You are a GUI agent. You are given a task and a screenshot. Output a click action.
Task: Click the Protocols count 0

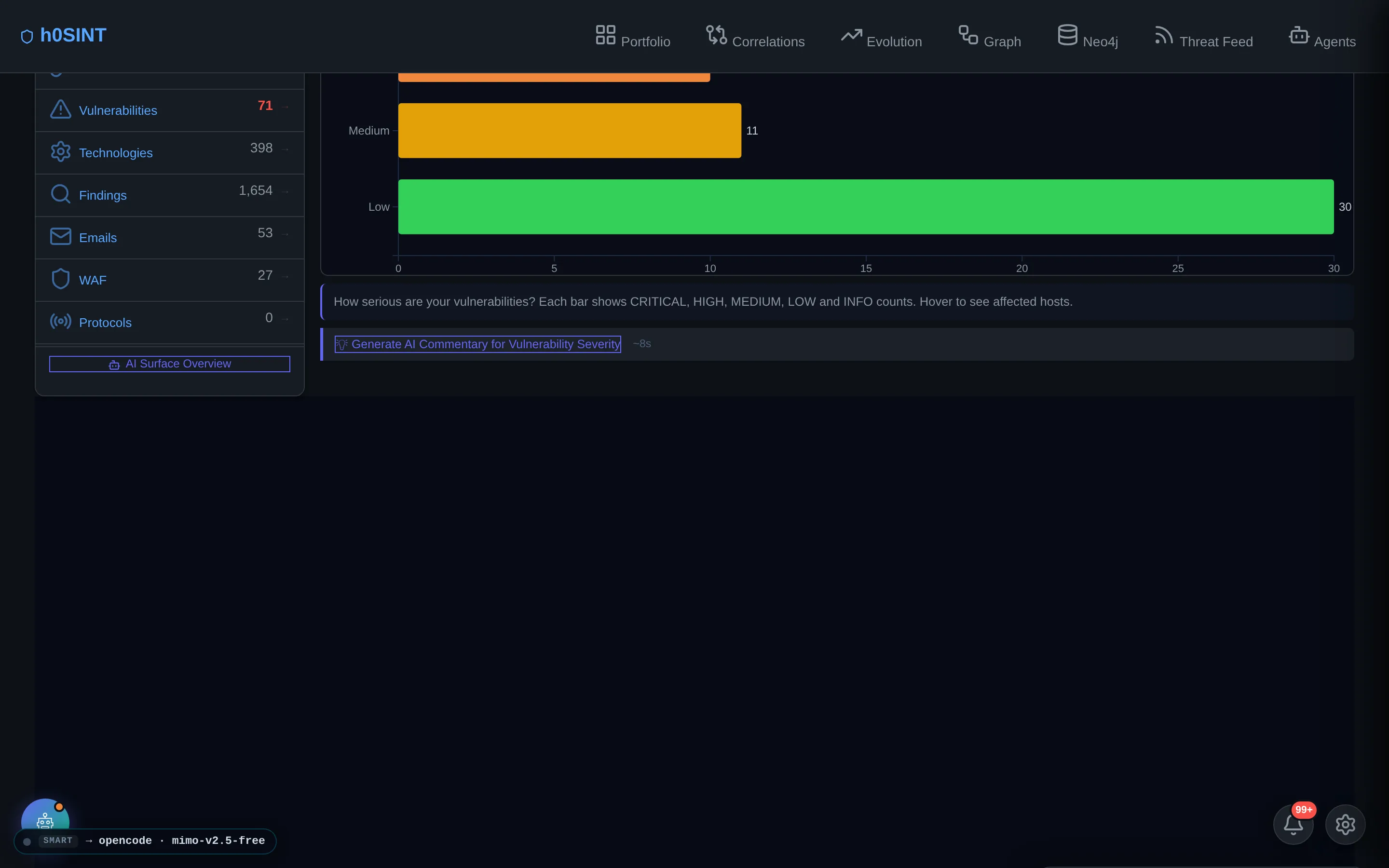click(269, 318)
